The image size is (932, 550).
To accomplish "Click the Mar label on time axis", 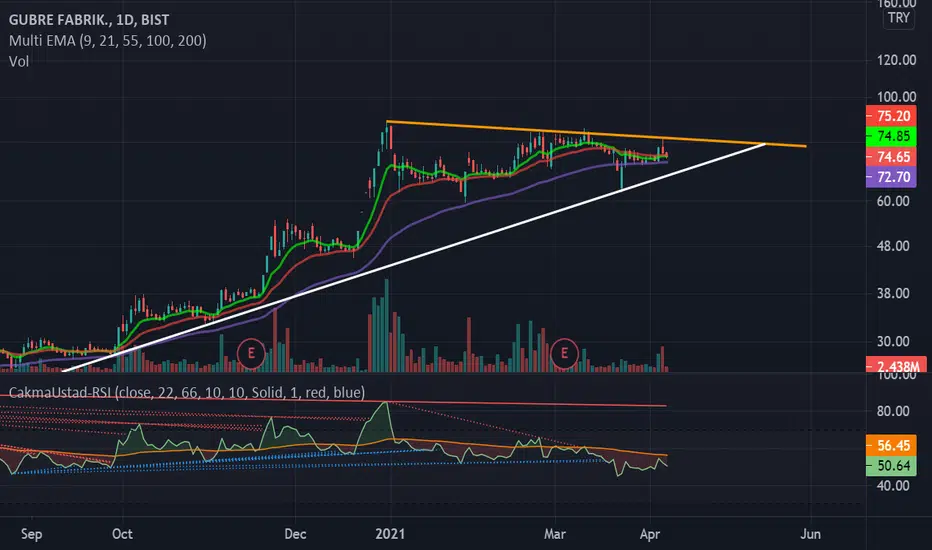I will (555, 534).
